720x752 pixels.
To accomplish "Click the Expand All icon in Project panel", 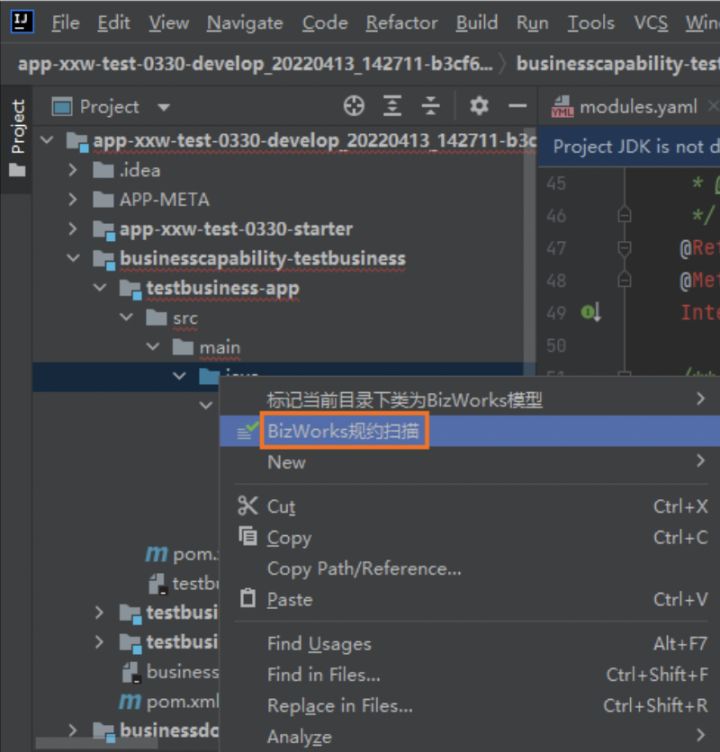I will pyautogui.click(x=392, y=106).
